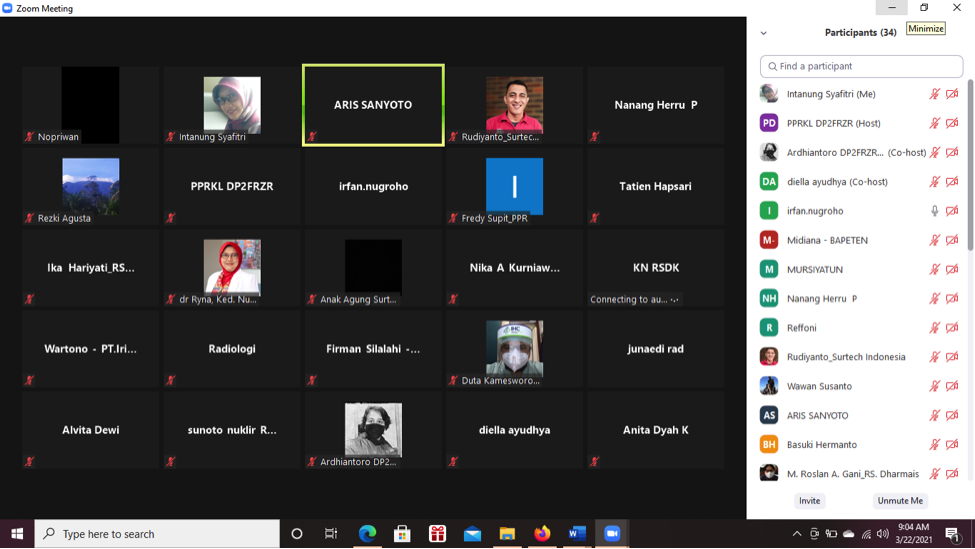The width and height of the screenshot is (975, 549).
Task: Click muted mic icon for Midiana - BAPETEN
Action: pos(934,240)
